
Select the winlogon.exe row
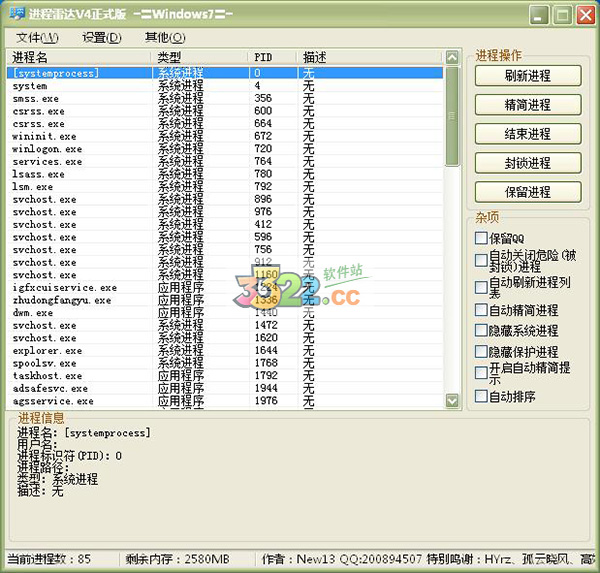pyautogui.click(x=225, y=149)
